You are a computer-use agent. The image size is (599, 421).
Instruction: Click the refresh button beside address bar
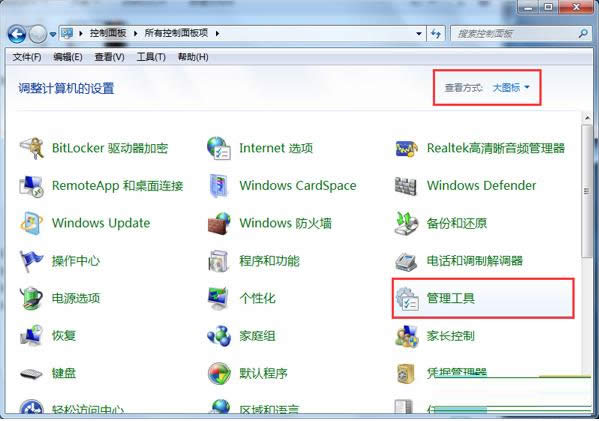click(436, 34)
